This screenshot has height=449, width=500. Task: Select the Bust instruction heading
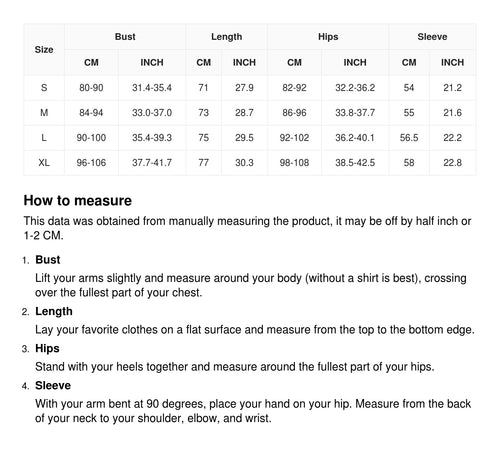tap(48, 260)
